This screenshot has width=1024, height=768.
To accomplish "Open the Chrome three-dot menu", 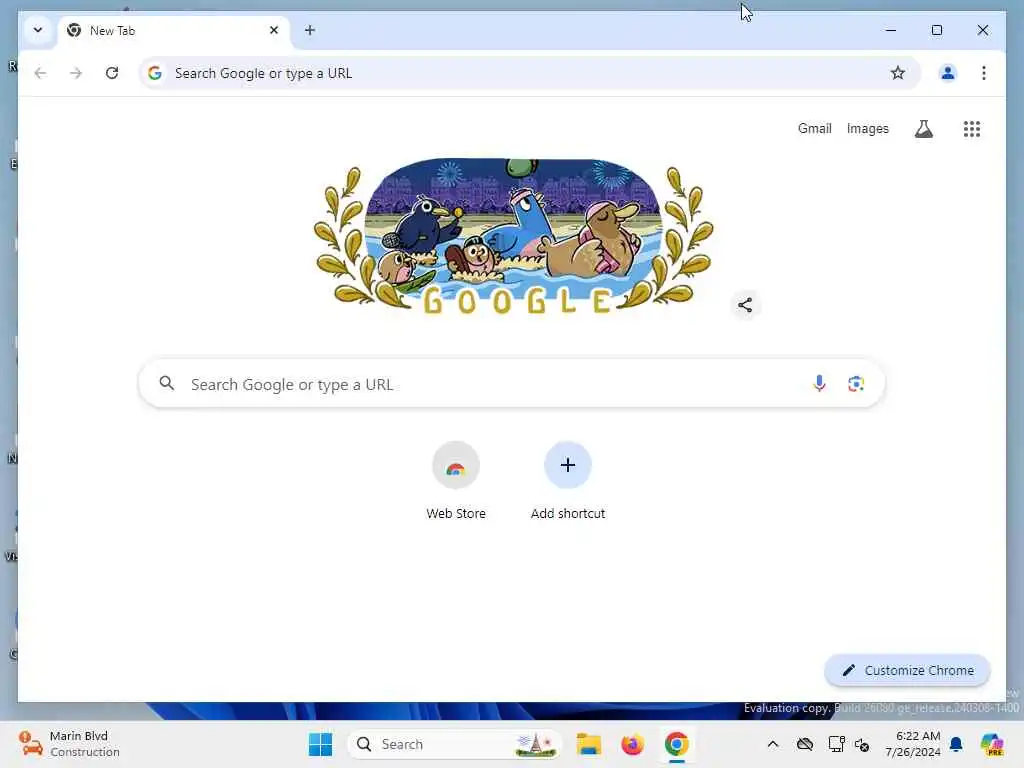I will 984,73.
